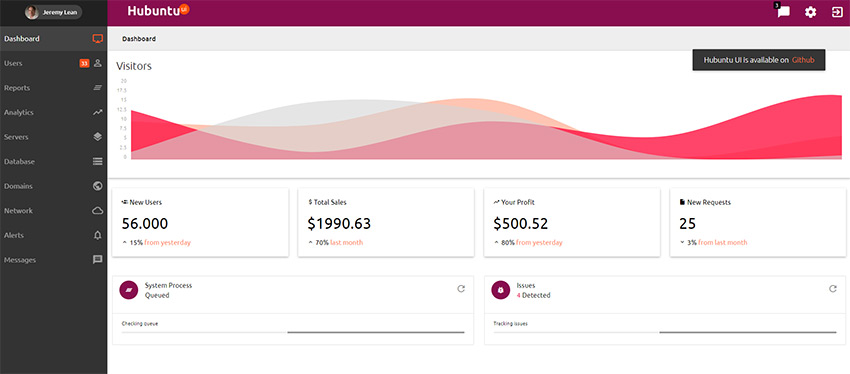Click the New Requests file icon
This screenshot has height=374, width=850.
pyautogui.click(x=682, y=202)
